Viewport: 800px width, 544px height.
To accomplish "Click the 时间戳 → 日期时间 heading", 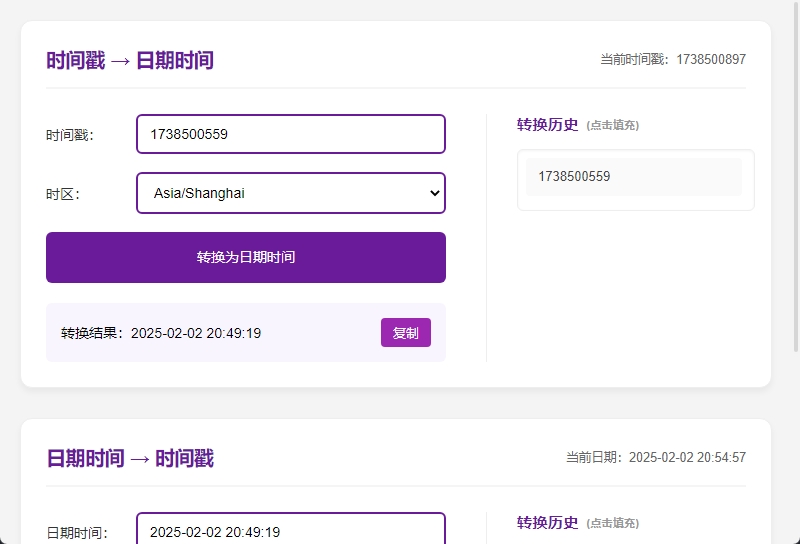I will [130, 60].
